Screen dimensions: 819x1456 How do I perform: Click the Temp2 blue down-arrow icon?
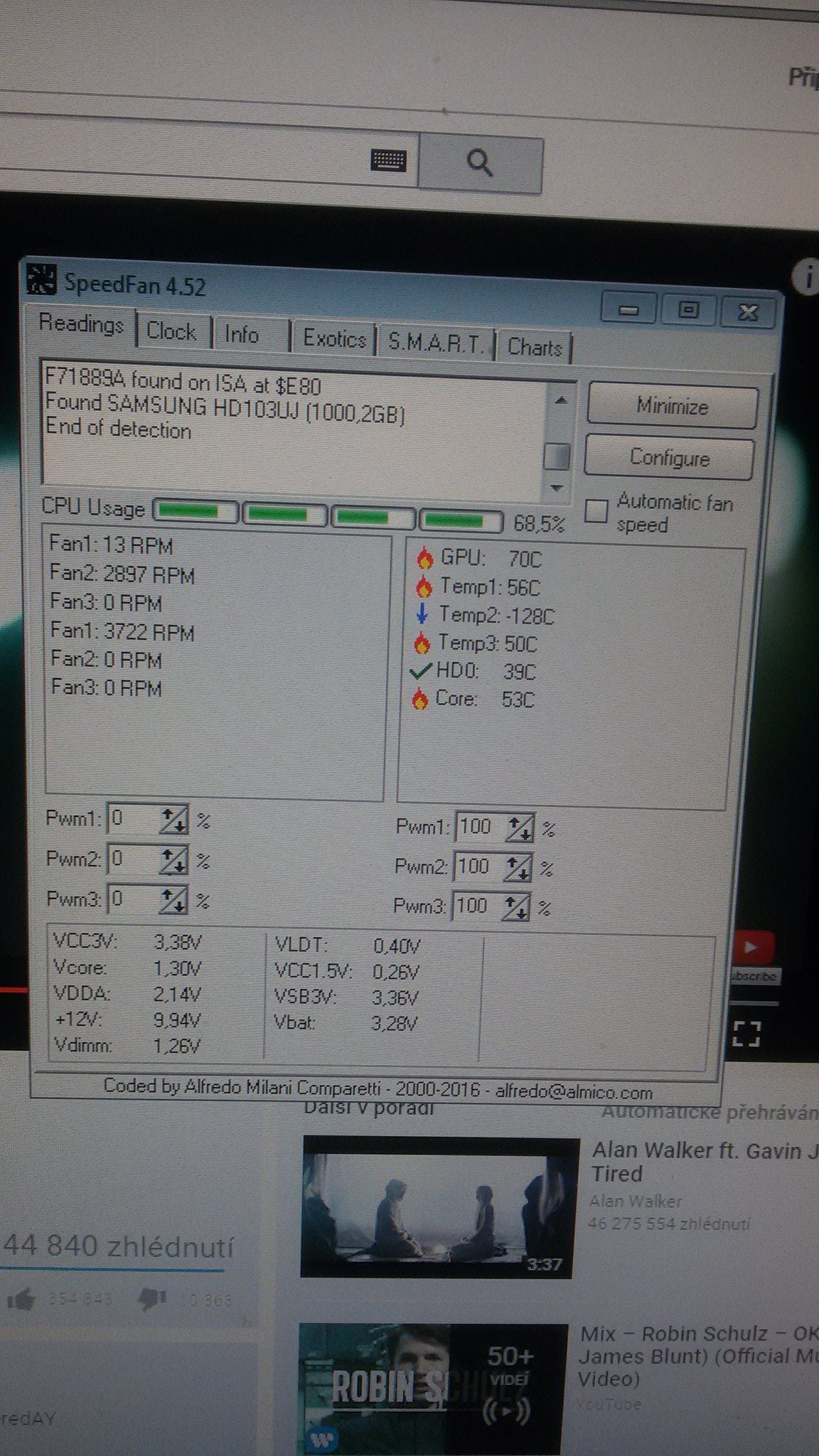(422, 614)
